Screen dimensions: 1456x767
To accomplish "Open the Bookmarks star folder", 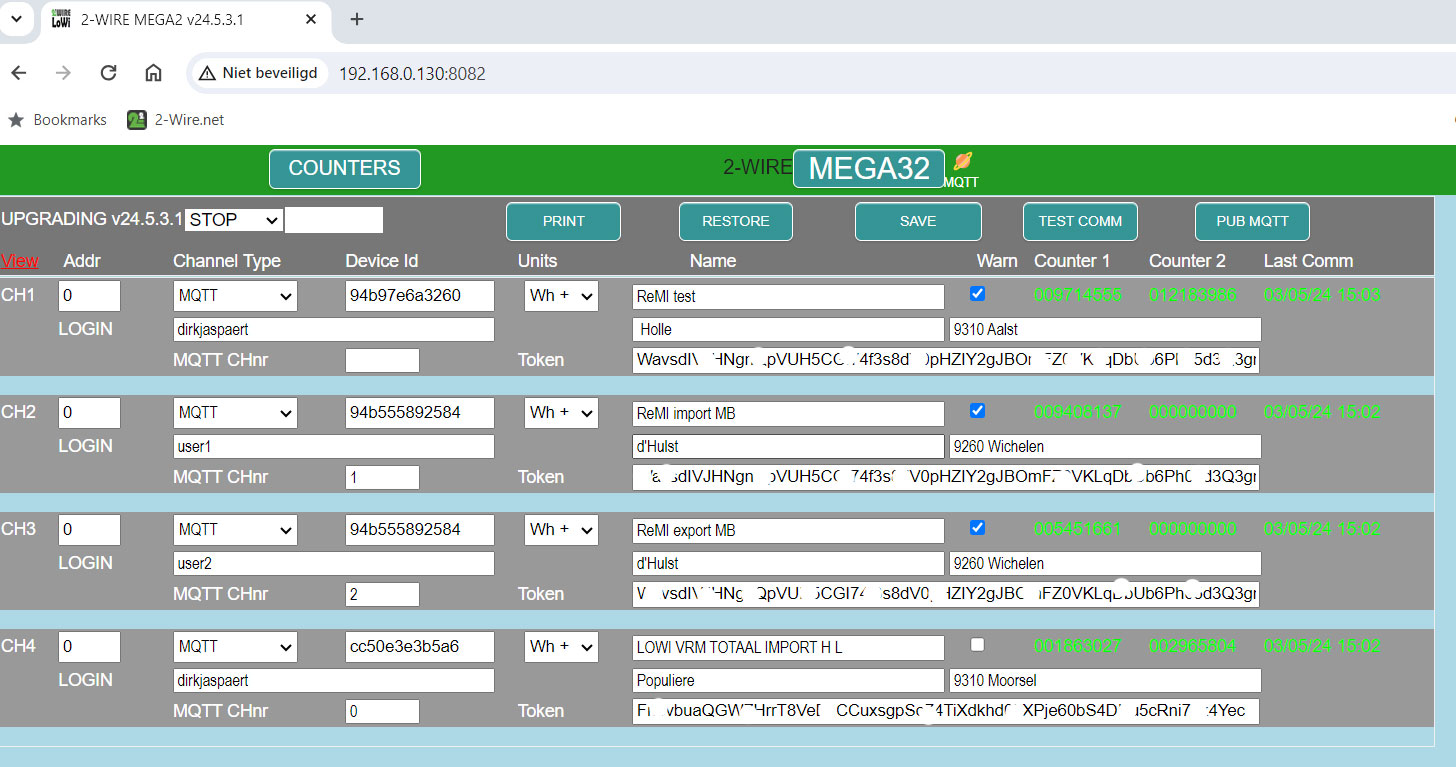I will (x=16, y=120).
